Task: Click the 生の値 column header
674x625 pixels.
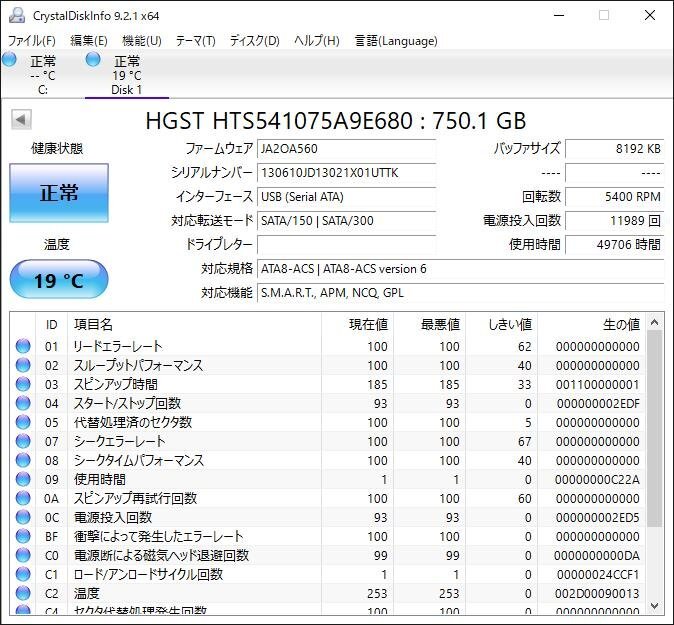Action: (620, 324)
